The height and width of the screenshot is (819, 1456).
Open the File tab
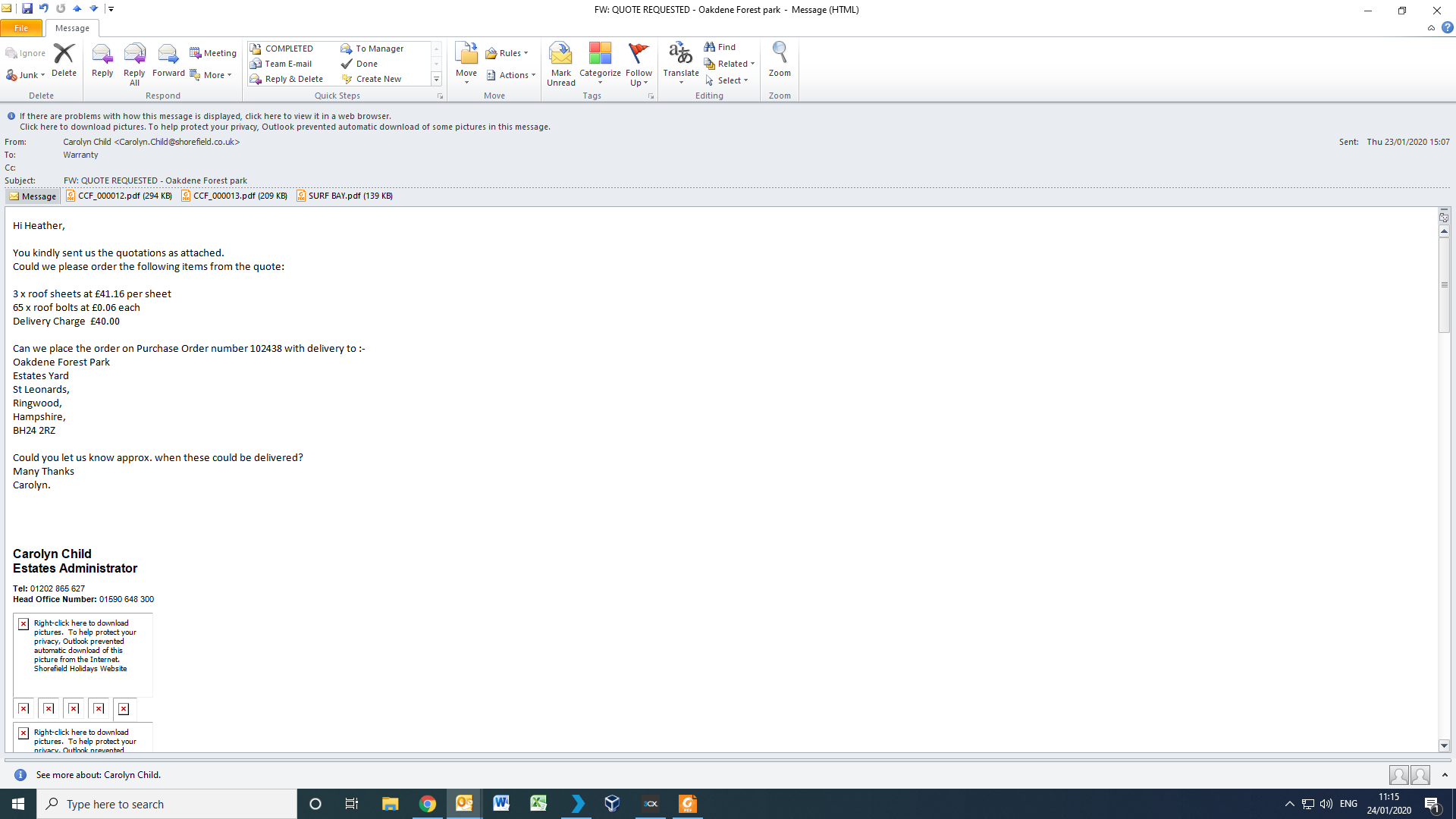pyautogui.click(x=21, y=28)
